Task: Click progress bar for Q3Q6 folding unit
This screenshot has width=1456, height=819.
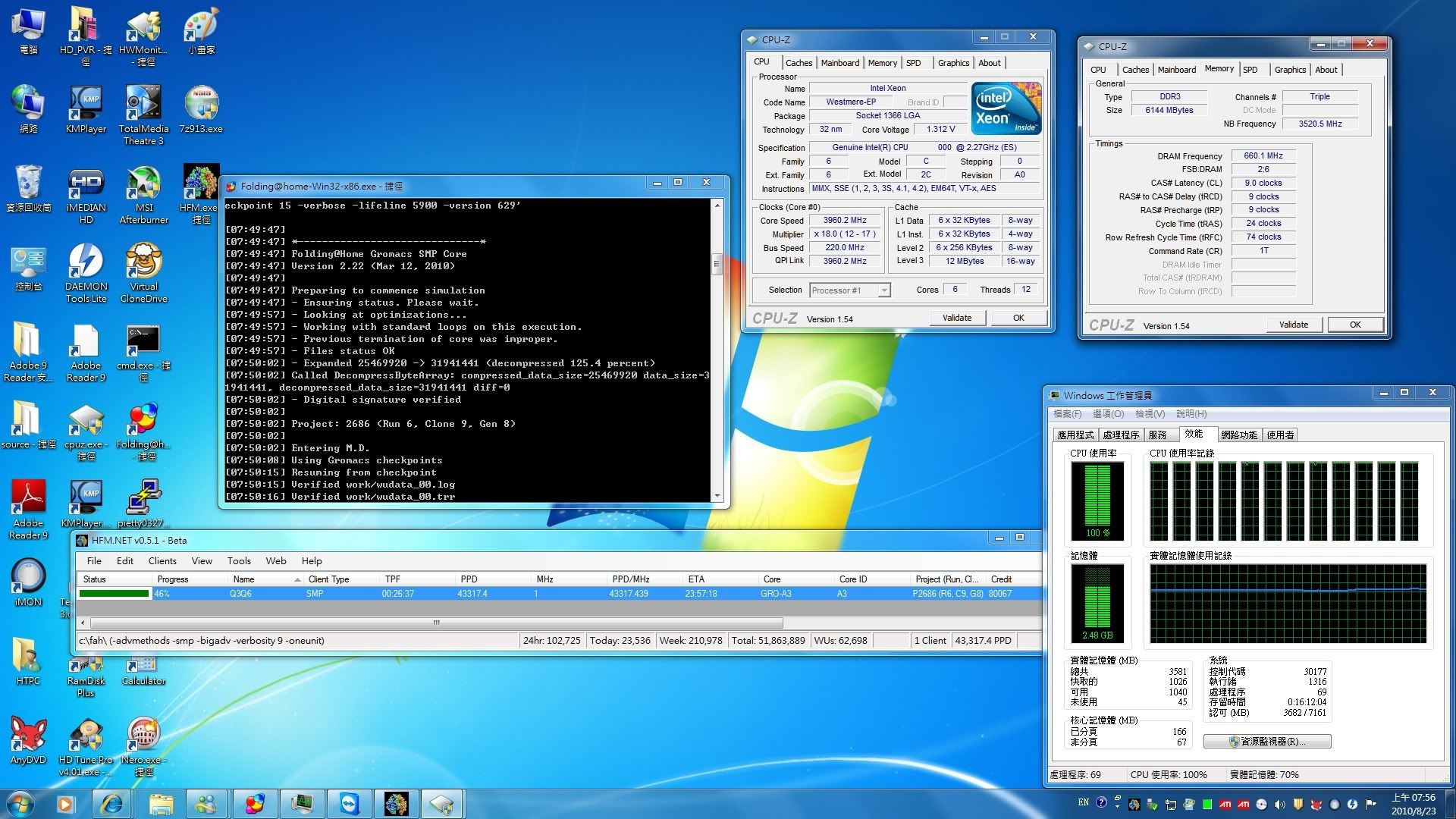Action: click(112, 594)
